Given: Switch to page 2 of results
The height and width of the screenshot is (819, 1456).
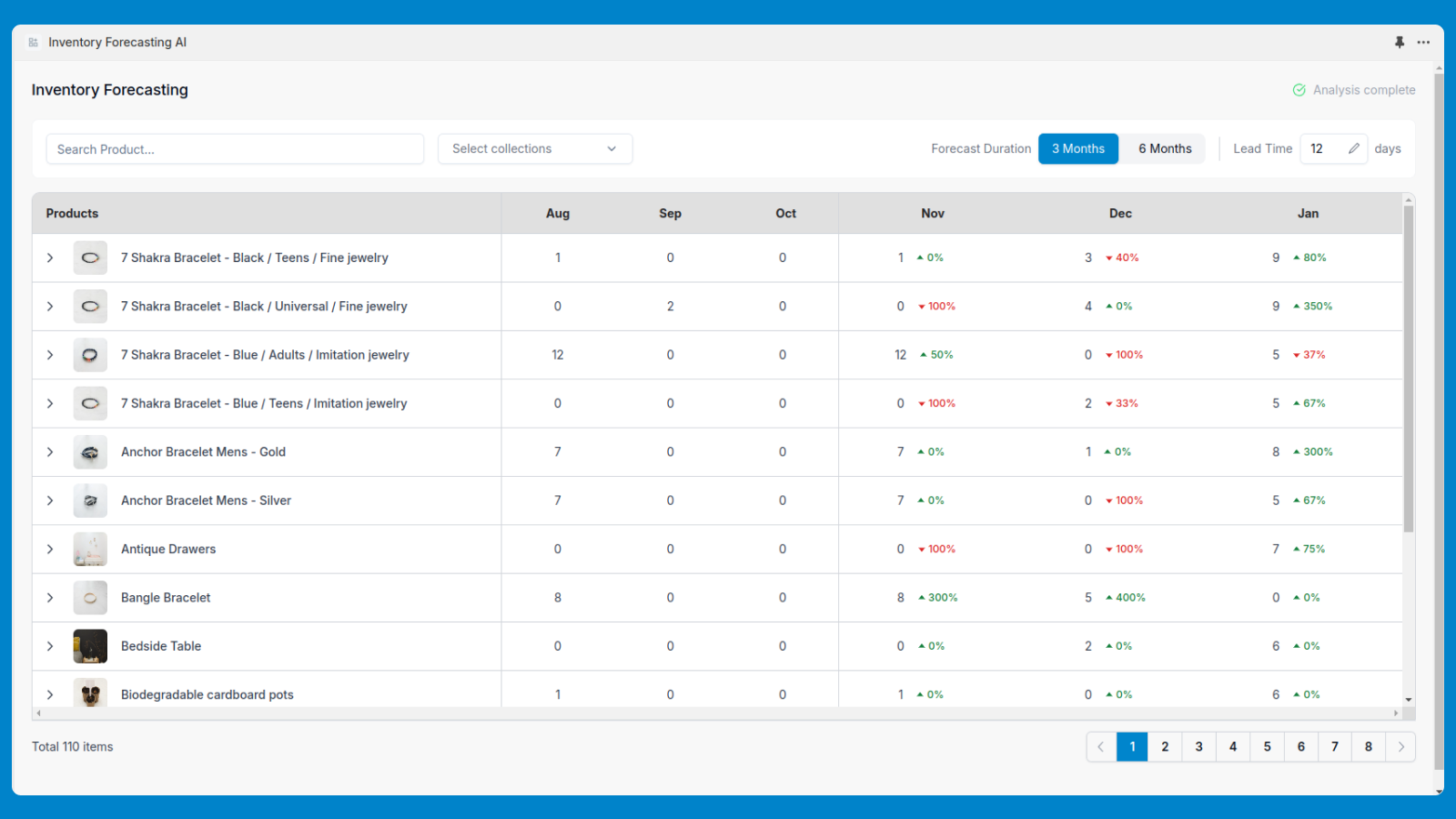Looking at the screenshot, I should 1165,746.
